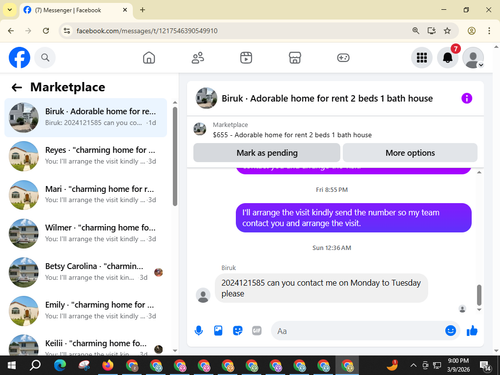This screenshot has width=500, height=375.
Task: Select the Messenger | Facebook browser tab
Action: 76,10
